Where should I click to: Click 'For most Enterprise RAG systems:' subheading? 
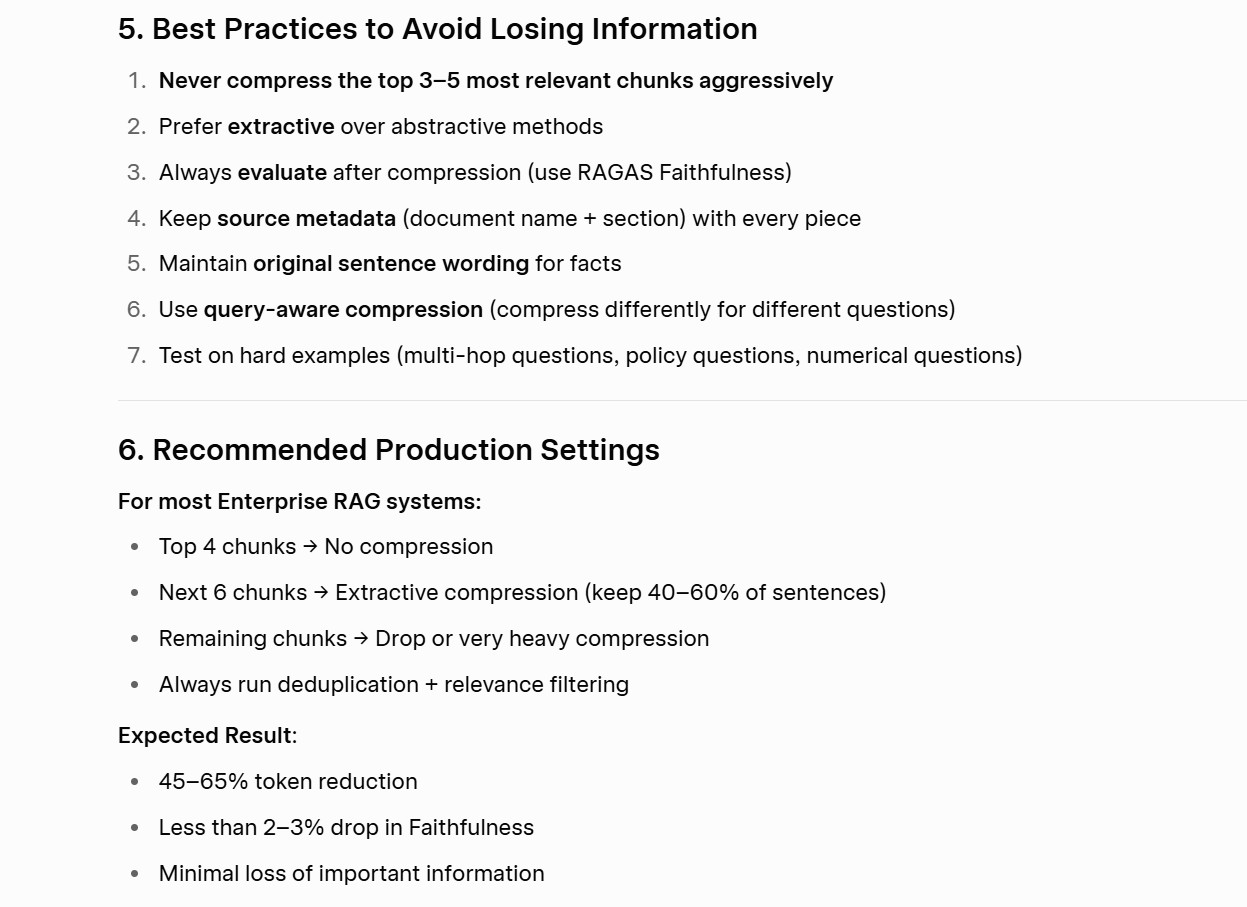click(x=300, y=502)
